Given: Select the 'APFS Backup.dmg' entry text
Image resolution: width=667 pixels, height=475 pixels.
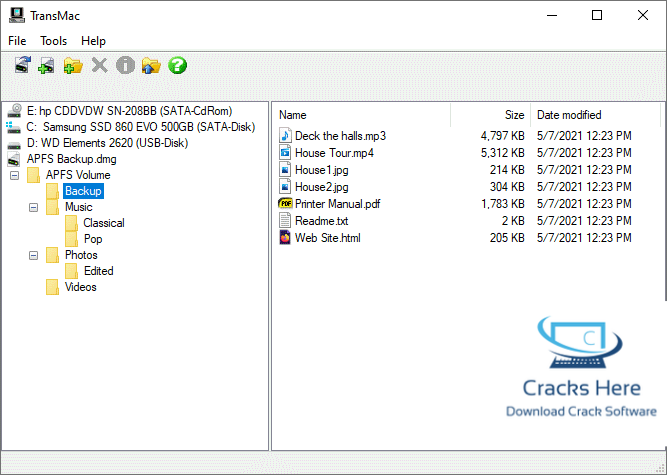Looking at the screenshot, I should click(71, 159).
